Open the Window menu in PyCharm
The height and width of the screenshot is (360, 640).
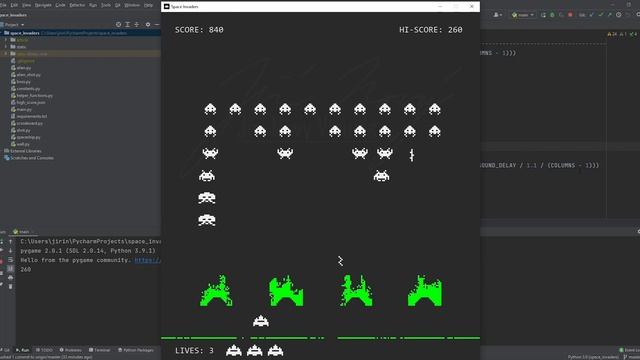pos(132,5)
